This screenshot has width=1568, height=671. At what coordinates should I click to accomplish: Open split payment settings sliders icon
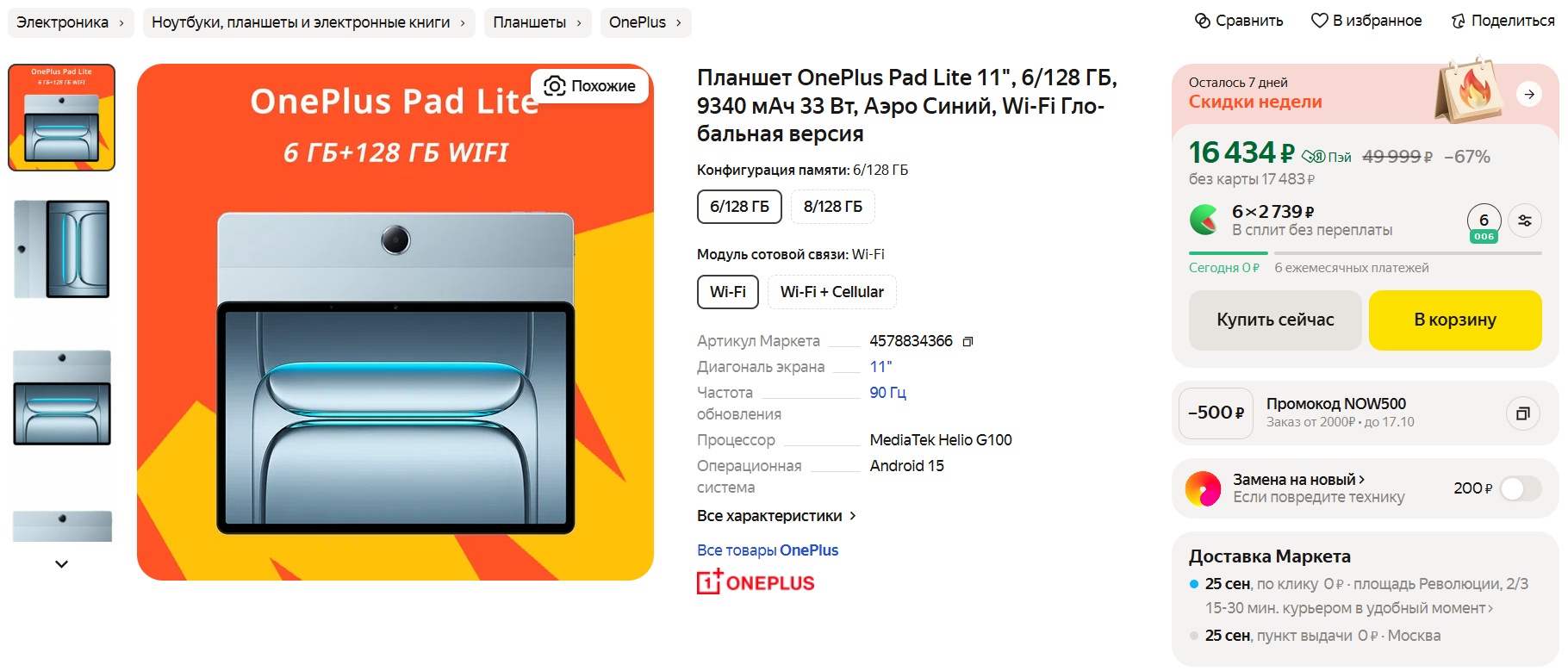tap(1525, 221)
